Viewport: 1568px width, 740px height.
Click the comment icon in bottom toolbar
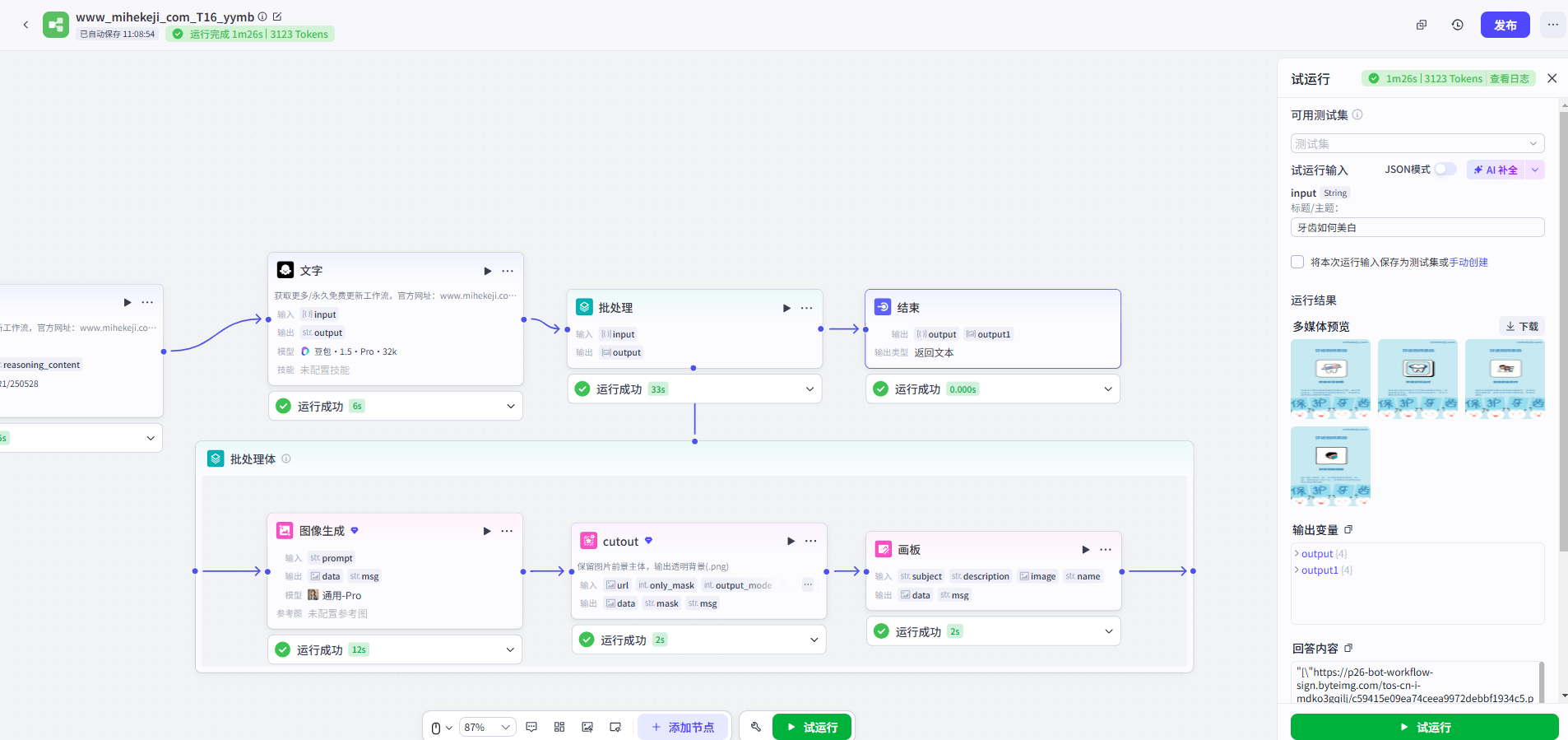531,727
